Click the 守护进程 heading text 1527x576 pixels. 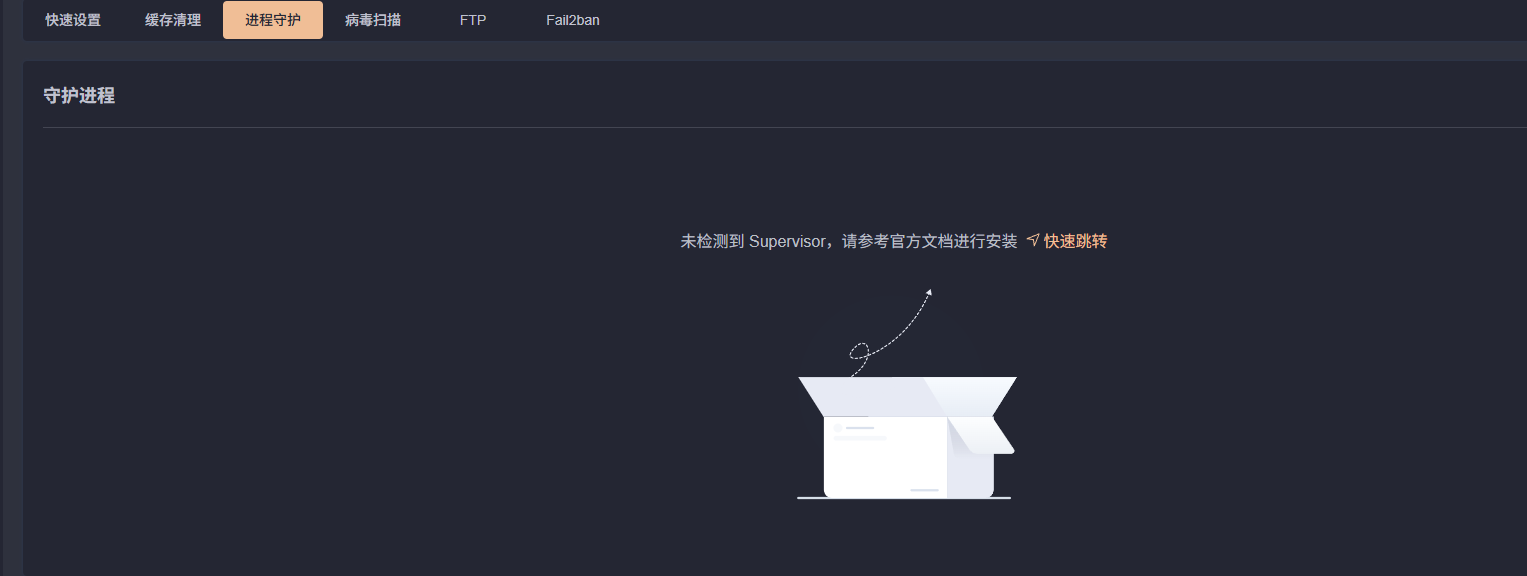[x=79, y=96]
